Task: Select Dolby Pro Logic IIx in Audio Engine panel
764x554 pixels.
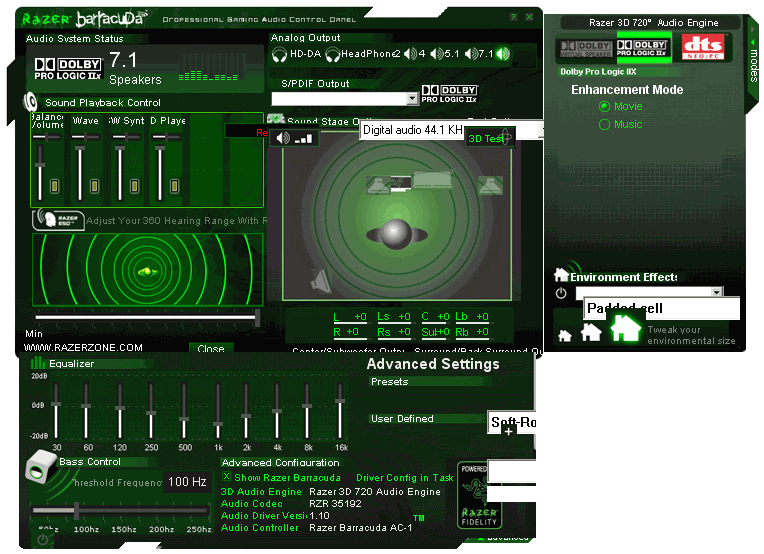Action: (x=644, y=48)
